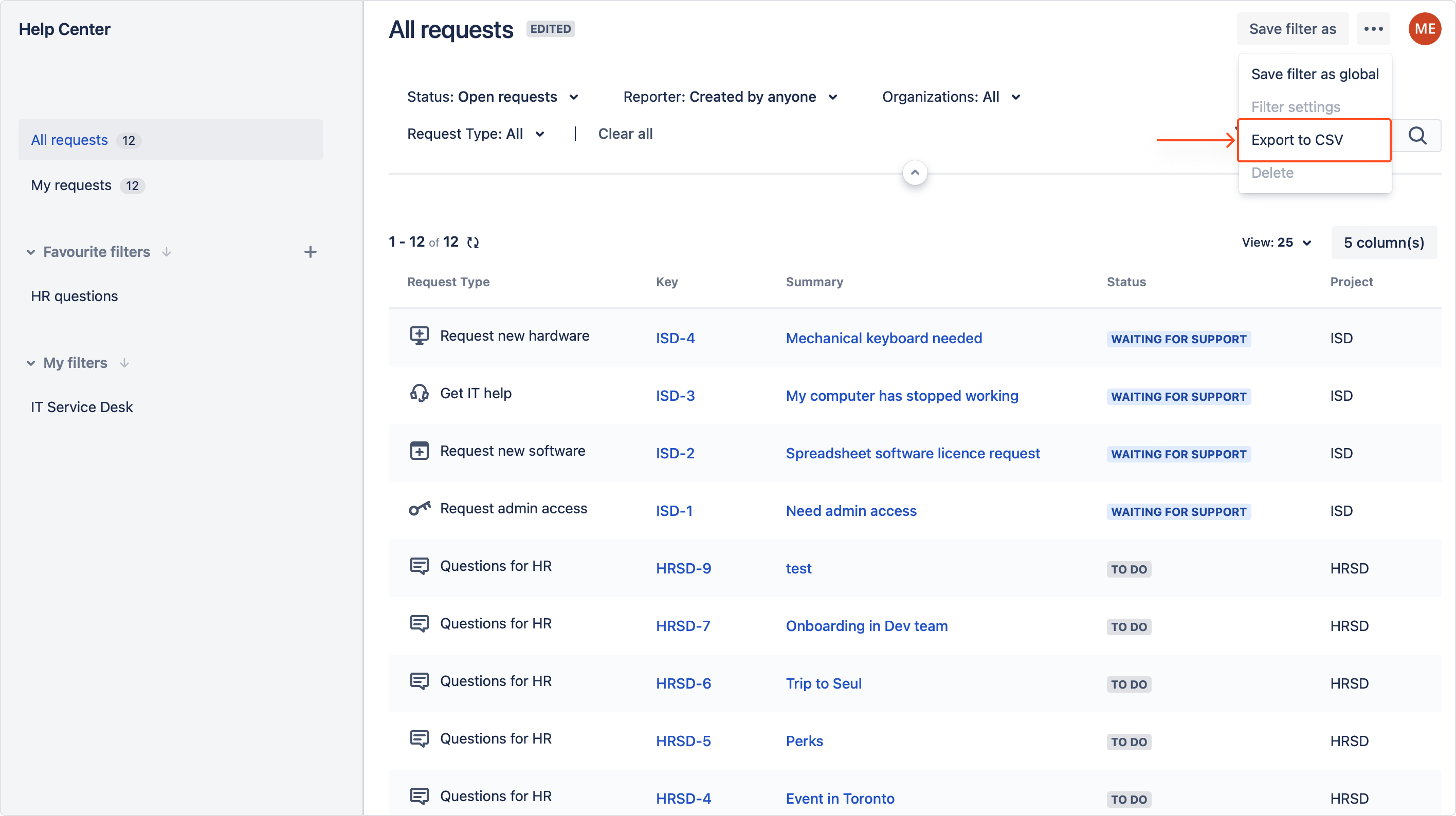The width and height of the screenshot is (1456, 816).
Task: Click the chat icon in HRSD-5 row
Action: tap(419, 739)
